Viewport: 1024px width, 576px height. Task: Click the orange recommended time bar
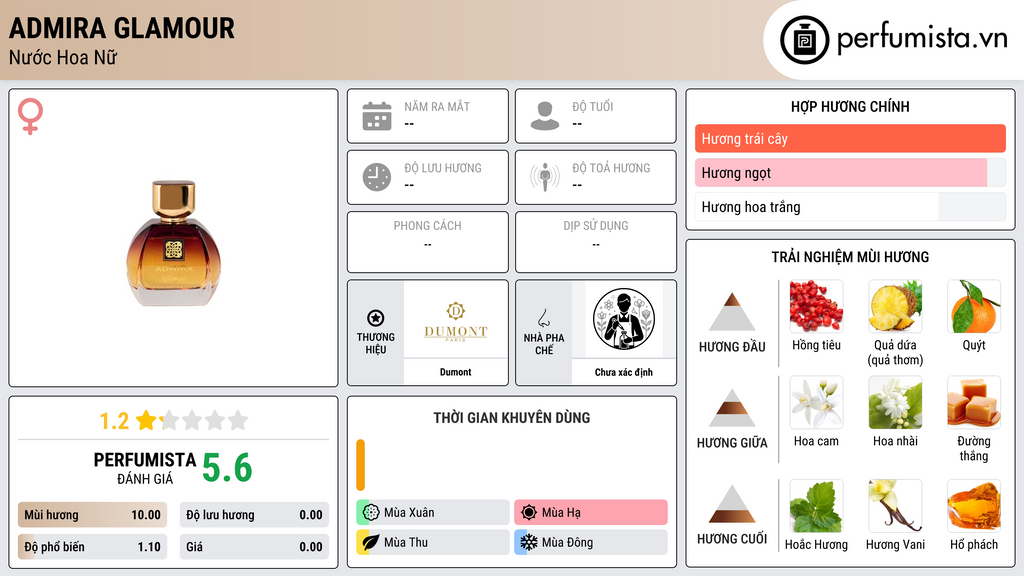click(x=360, y=465)
